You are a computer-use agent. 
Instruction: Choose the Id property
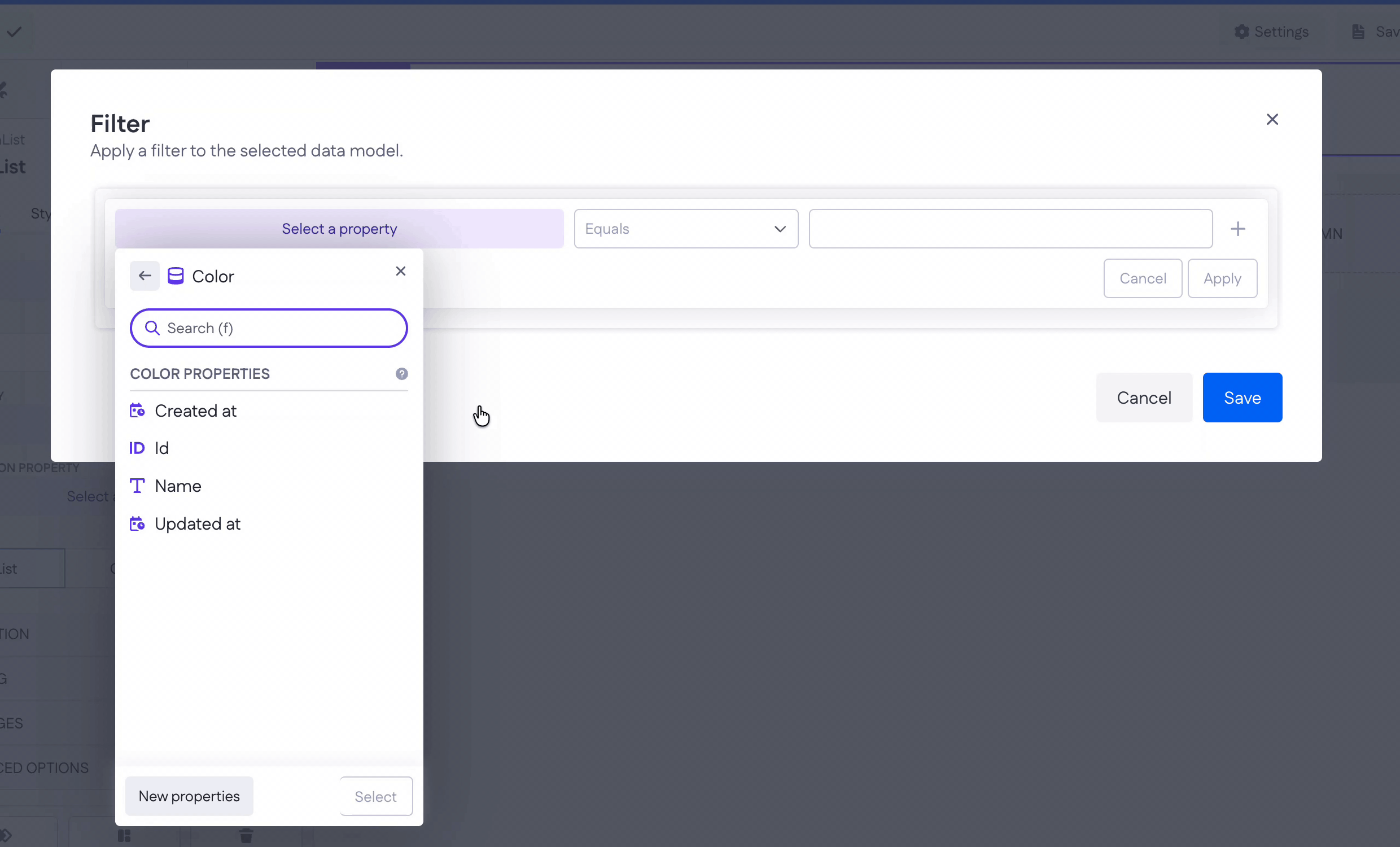click(161, 448)
